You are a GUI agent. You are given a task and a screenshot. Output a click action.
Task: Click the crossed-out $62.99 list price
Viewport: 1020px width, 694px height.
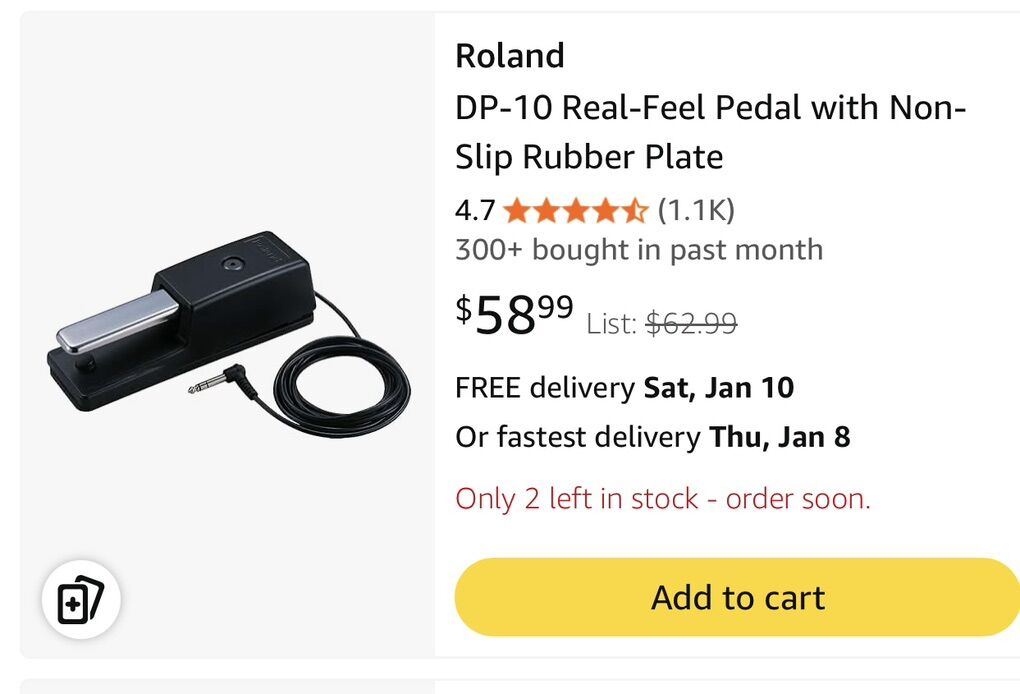[x=692, y=323]
